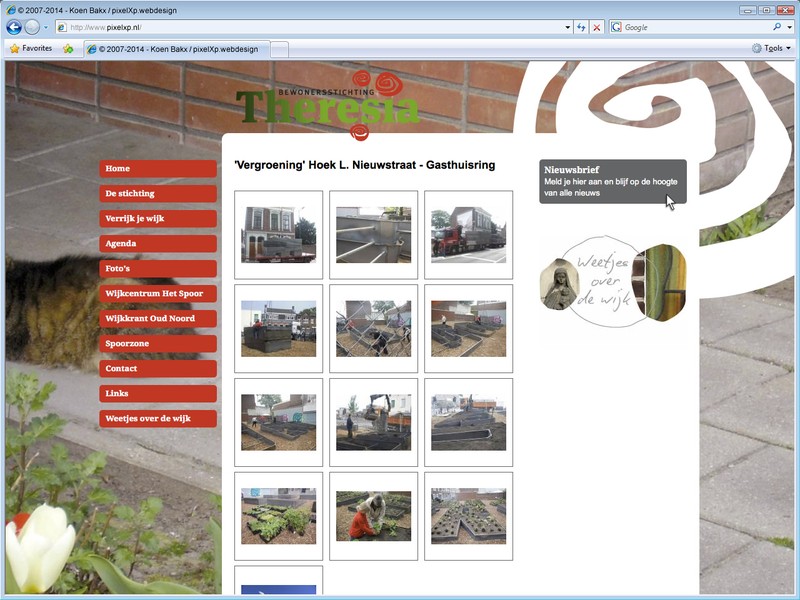Screen dimensions: 800x600
Task: Click the browser Forward arrow button
Action: tap(32, 27)
